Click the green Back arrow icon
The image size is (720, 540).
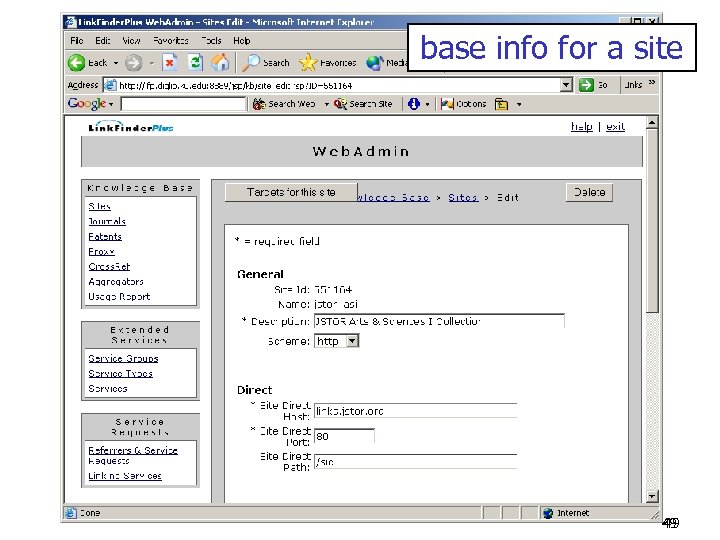click(76, 63)
